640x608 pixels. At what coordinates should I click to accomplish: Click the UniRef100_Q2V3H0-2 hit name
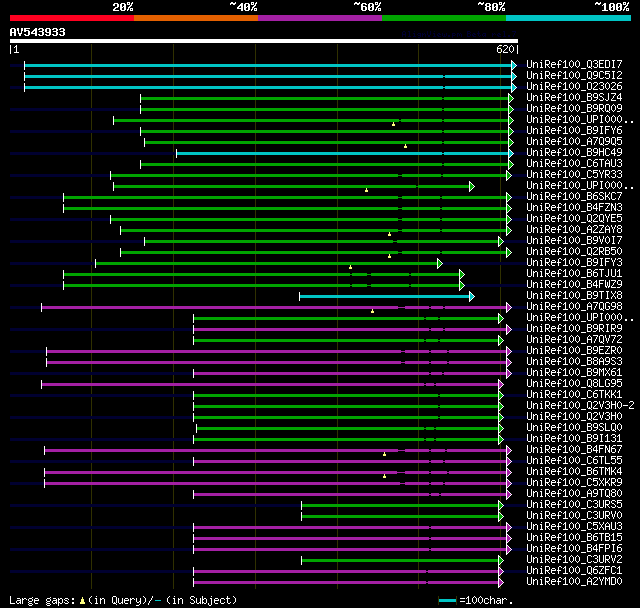tap(580, 406)
